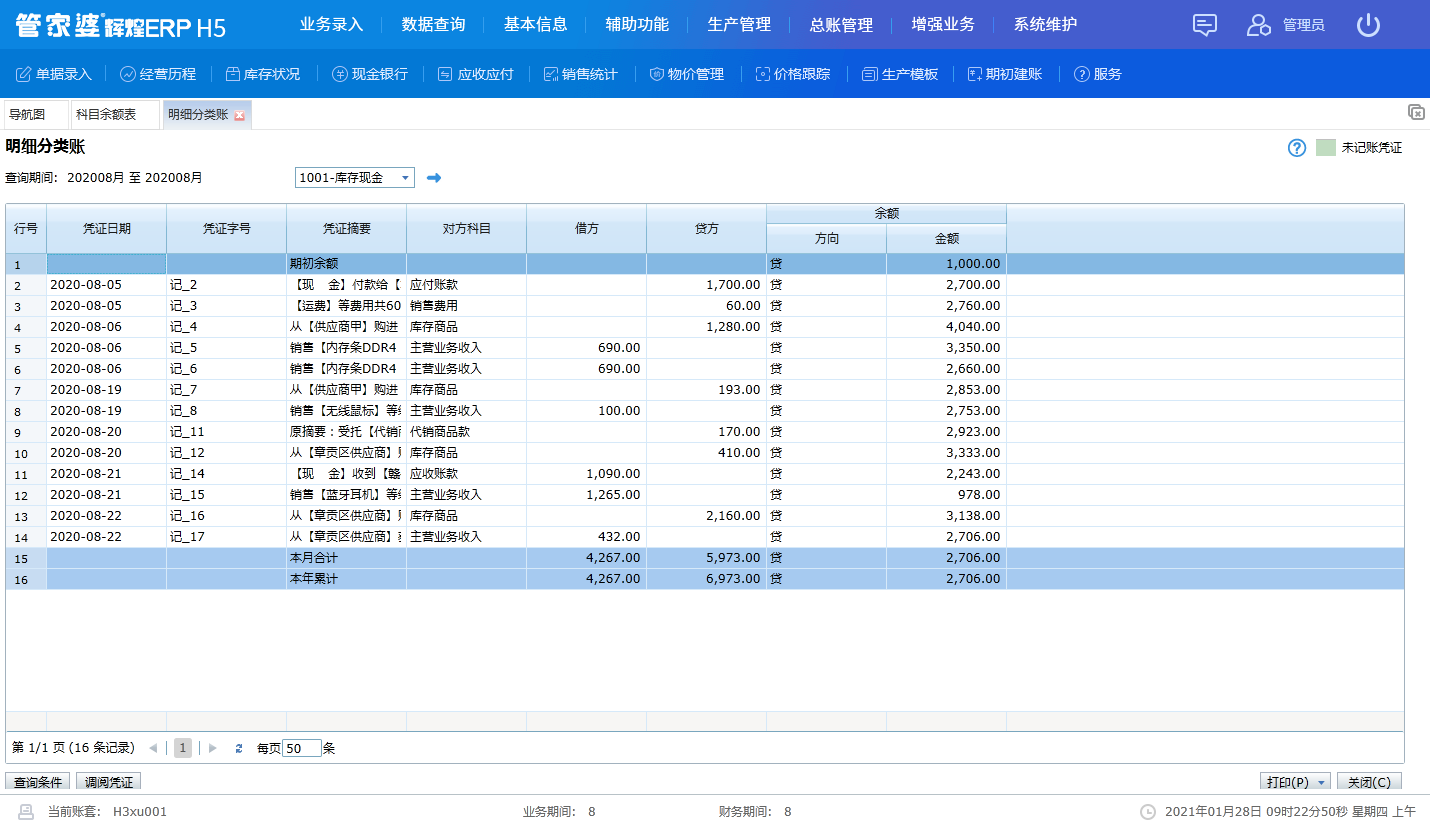Click the 本年累计 row label

click(x=347, y=579)
